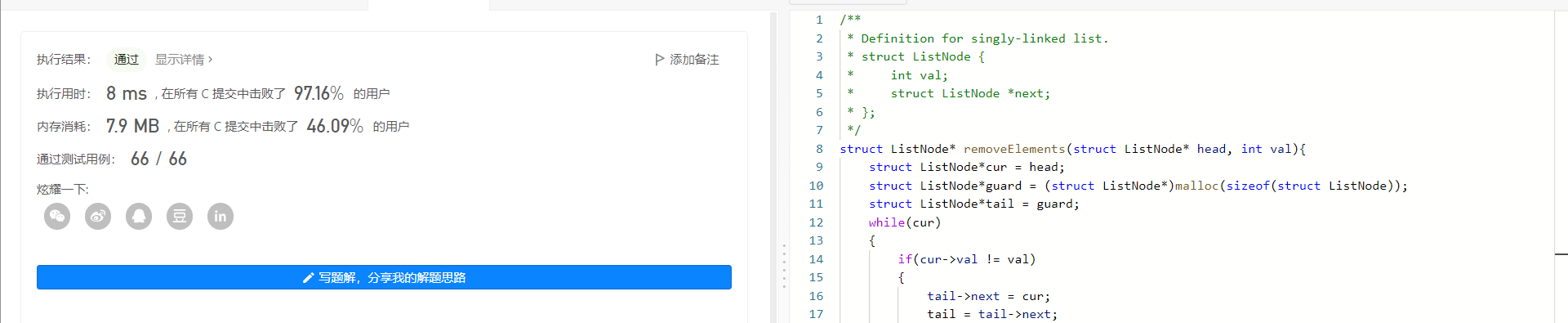Click 'Definition for singly-linked list.' comment
The width and height of the screenshot is (1568, 323).
(x=985, y=38)
